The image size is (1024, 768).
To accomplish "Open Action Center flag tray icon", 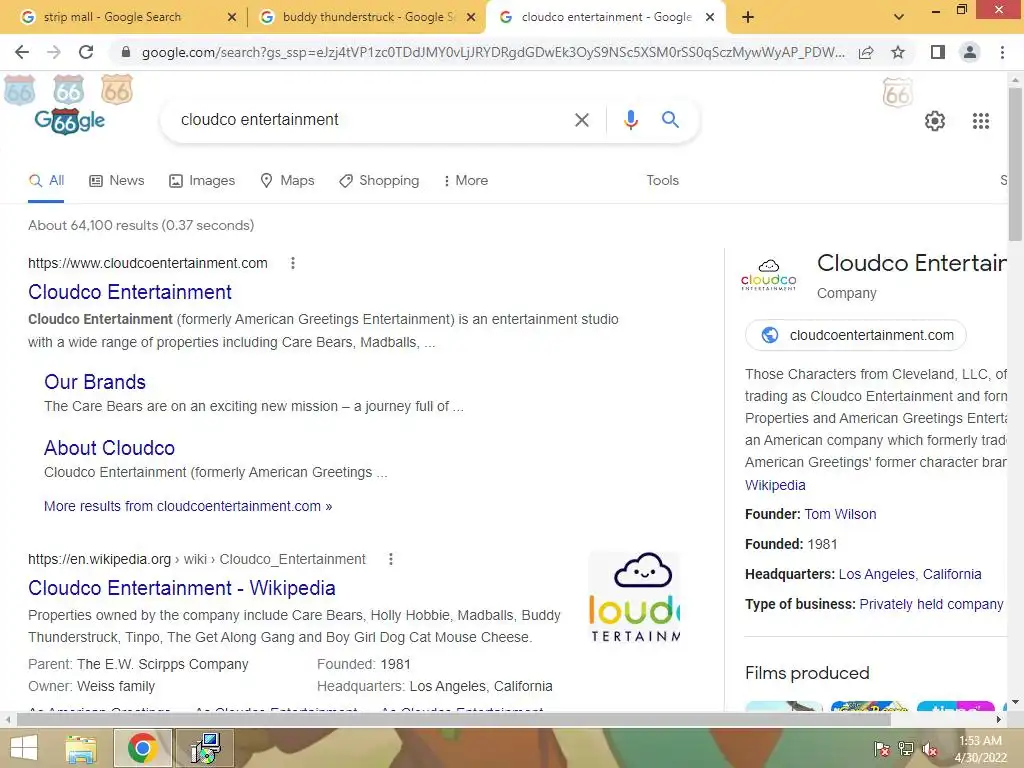I will (881, 749).
